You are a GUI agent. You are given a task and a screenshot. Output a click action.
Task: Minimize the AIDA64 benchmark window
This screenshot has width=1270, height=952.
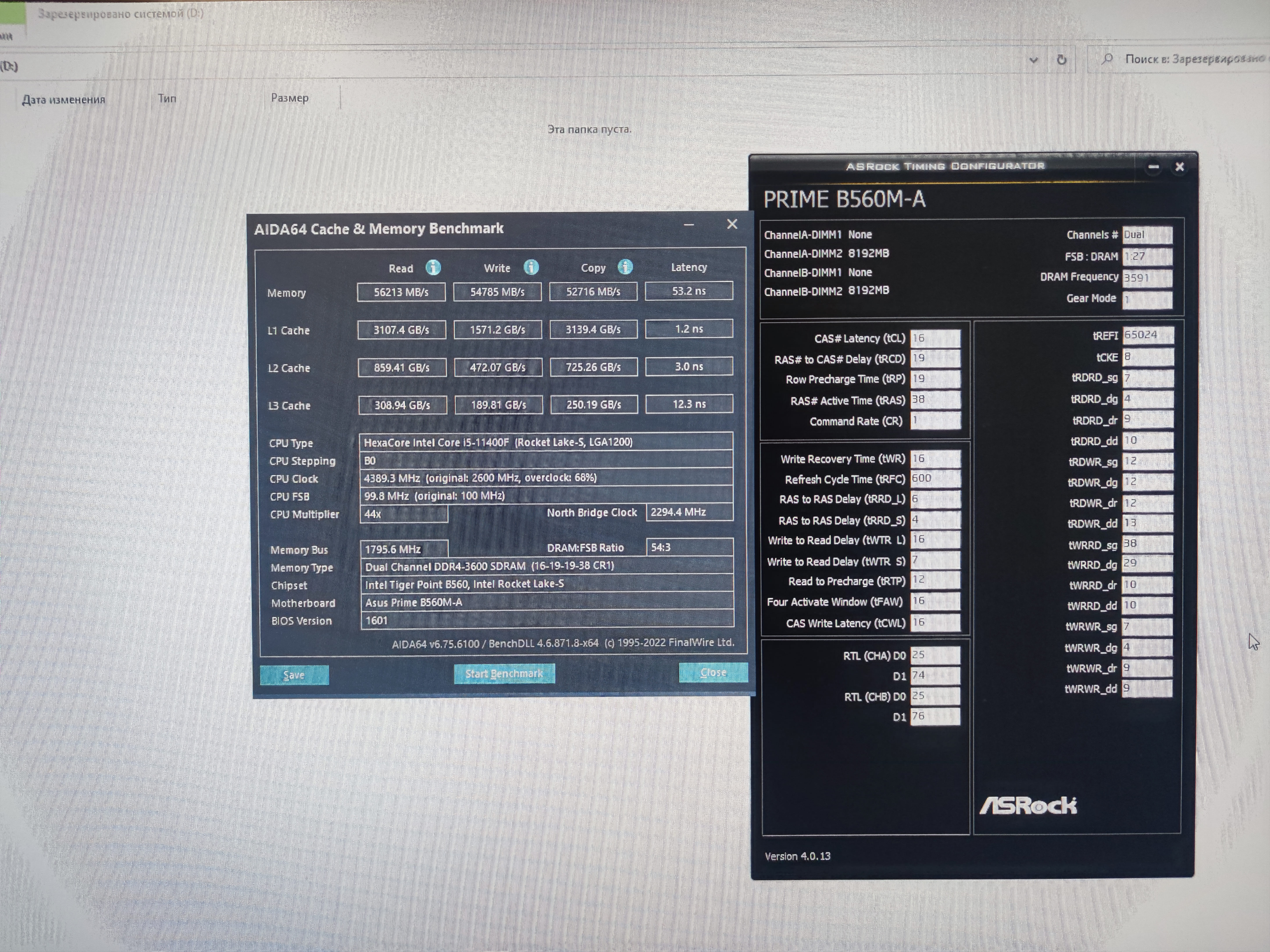click(689, 225)
